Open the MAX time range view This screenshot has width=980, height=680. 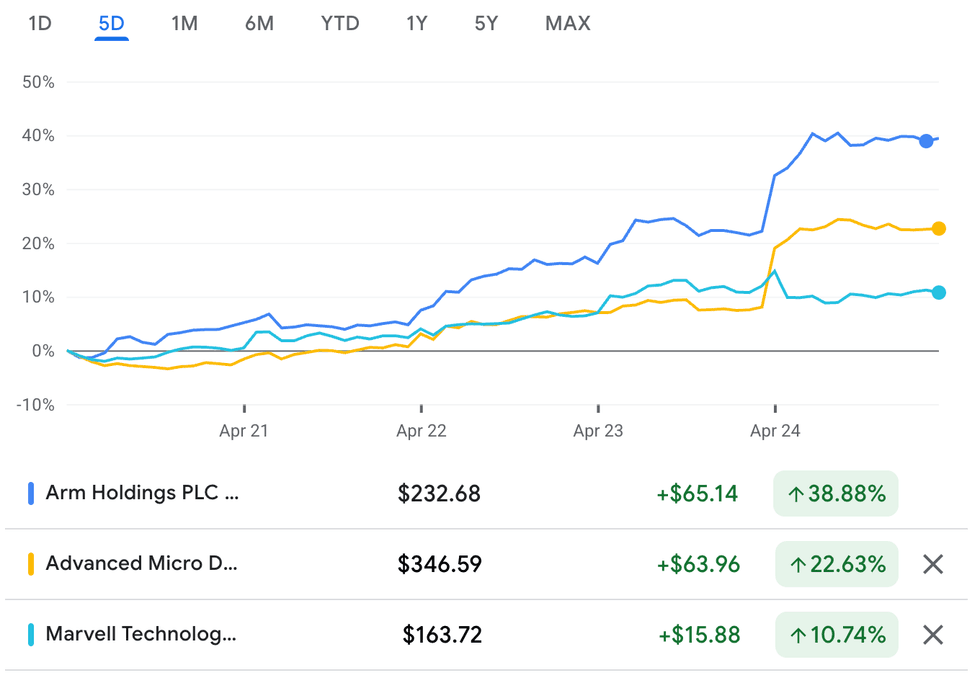click(567, 23)
